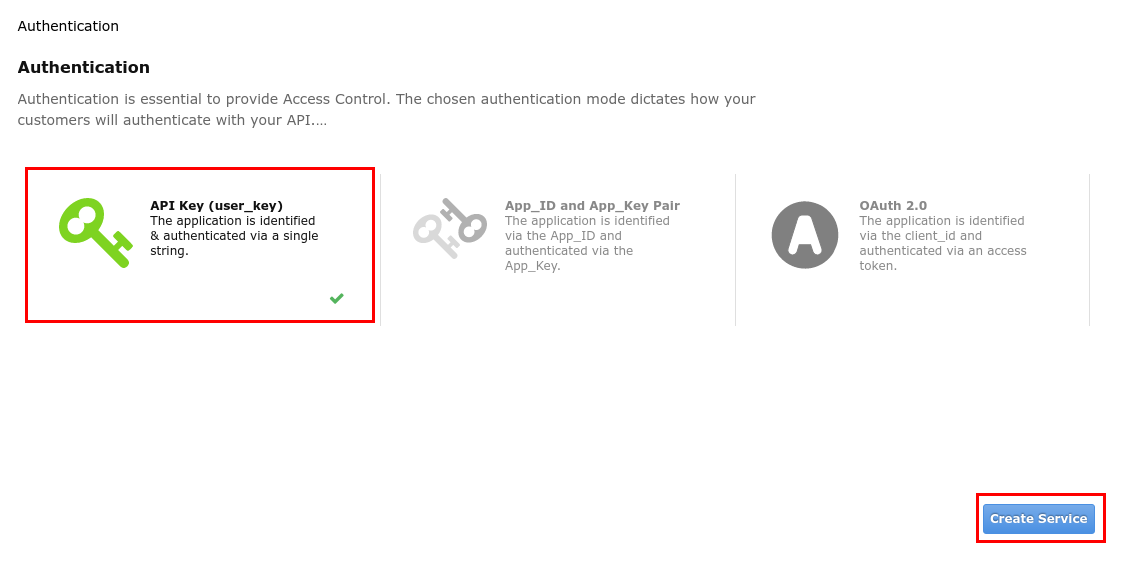Screen dimensions: 1125x561
Task: Choose App_ID and App_Key Pair title
Action: [592, 206]
